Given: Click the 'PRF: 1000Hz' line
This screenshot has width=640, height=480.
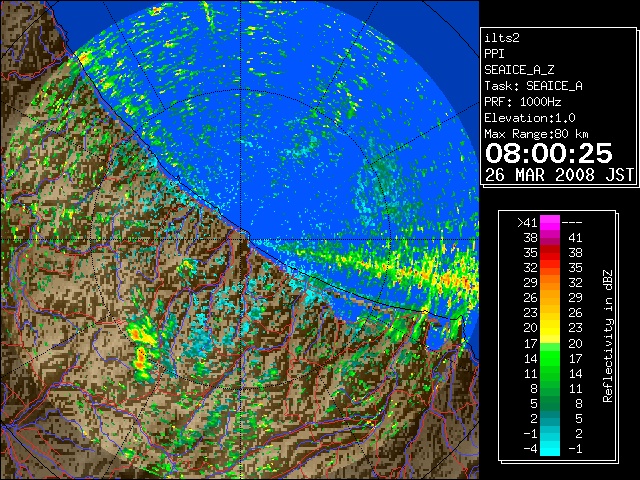Looking at the screenshot, I should point(523,102).
